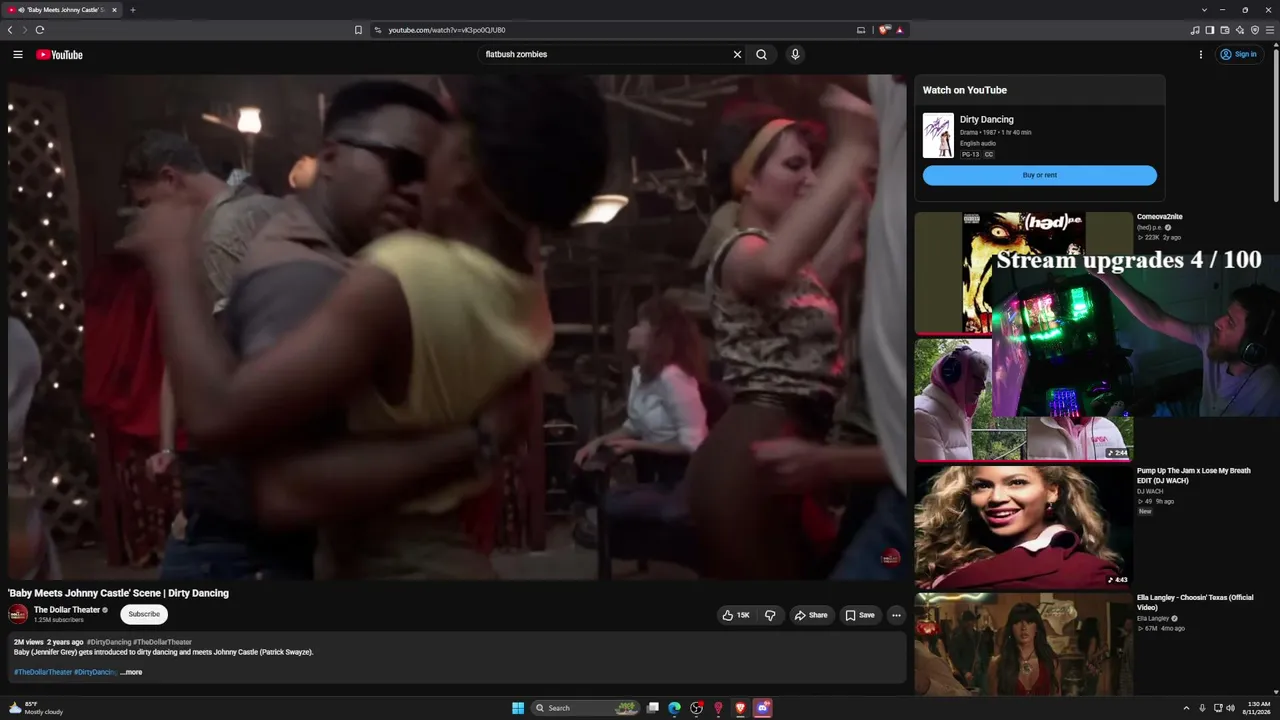Sign in to YouTube
1280x720 pixels.
1238,55
